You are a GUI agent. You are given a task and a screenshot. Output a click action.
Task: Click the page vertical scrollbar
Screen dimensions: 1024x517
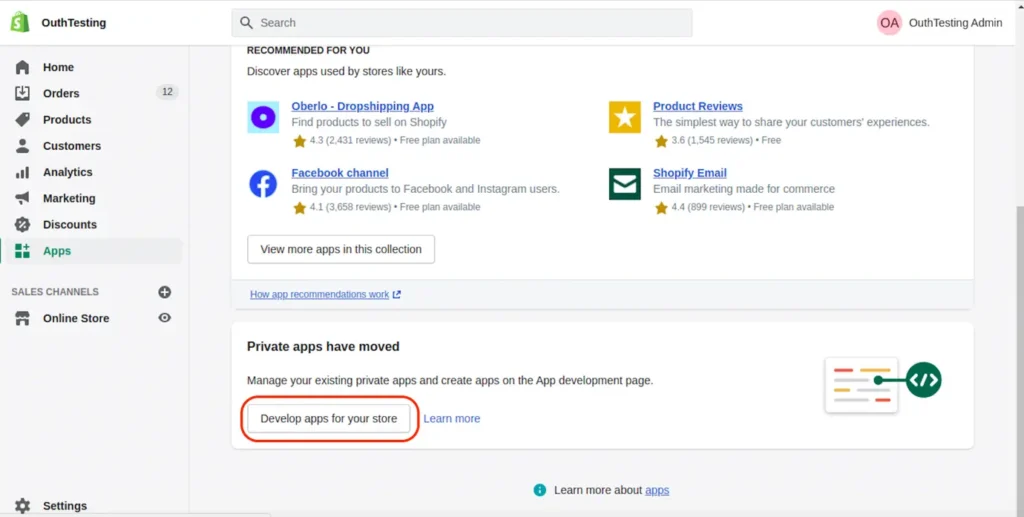[x=1020, y=359]
